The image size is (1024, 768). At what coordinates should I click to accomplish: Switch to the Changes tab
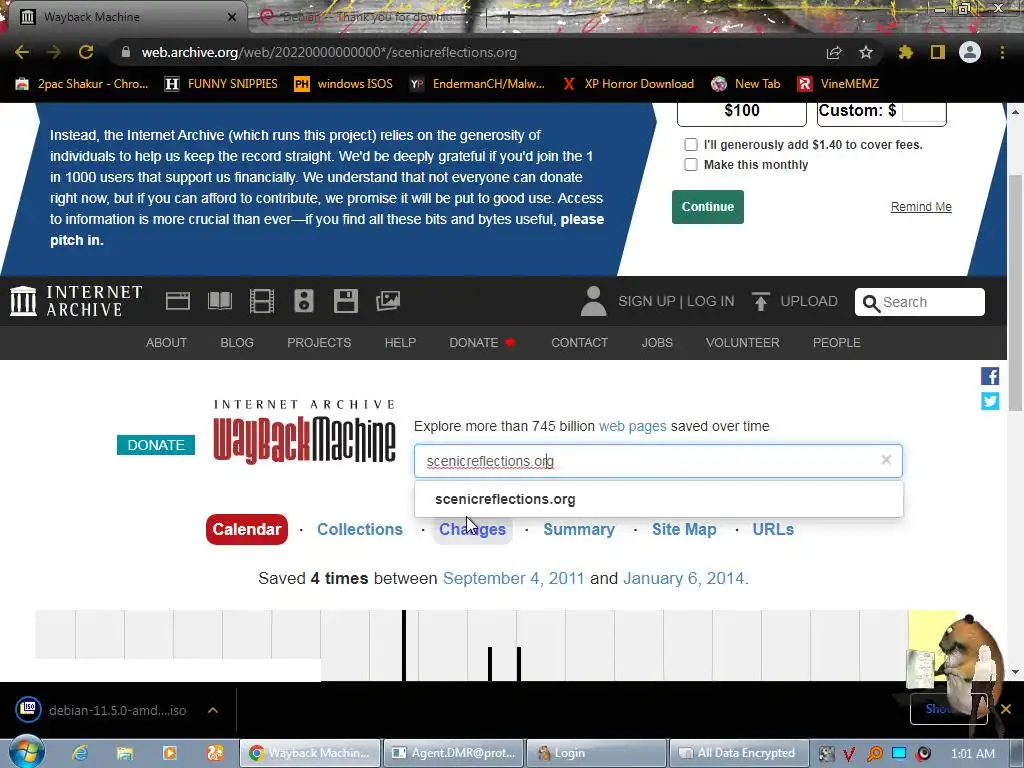(x=472, y=529)
